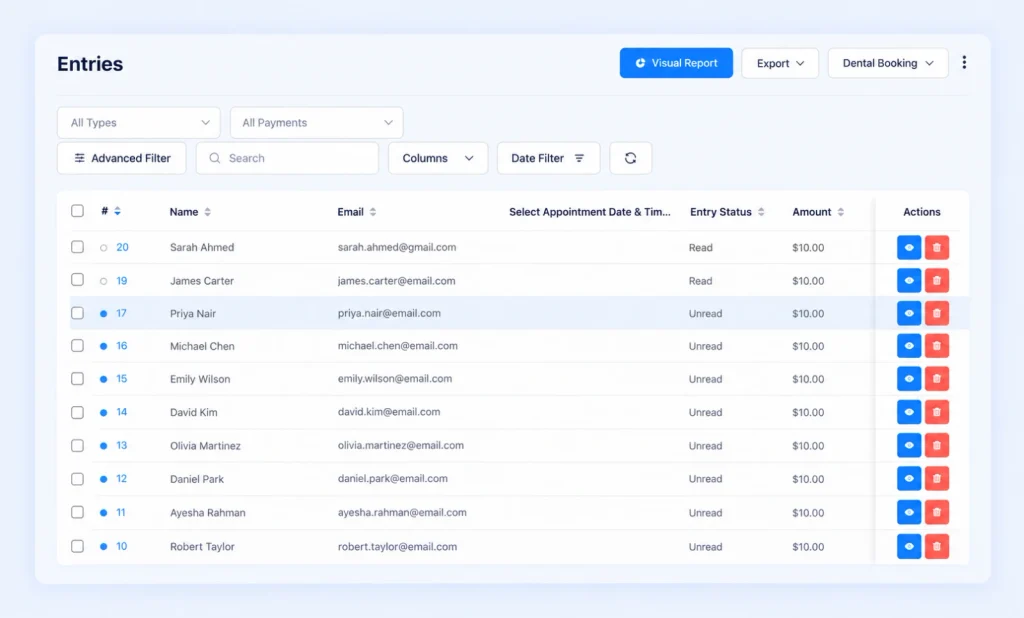
Task: Click the refresh entries icon button
Action: coord(630,158)
